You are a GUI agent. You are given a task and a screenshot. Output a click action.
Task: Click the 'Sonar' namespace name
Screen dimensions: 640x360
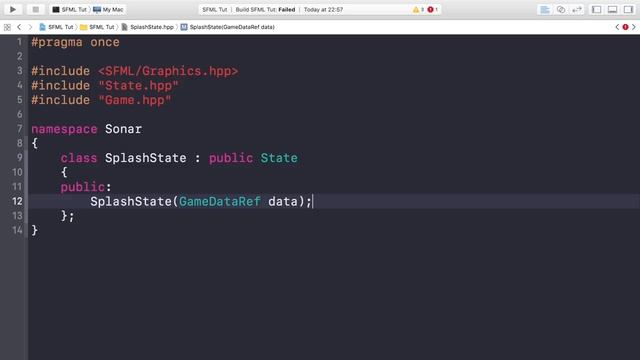click(x=124, y=129)
